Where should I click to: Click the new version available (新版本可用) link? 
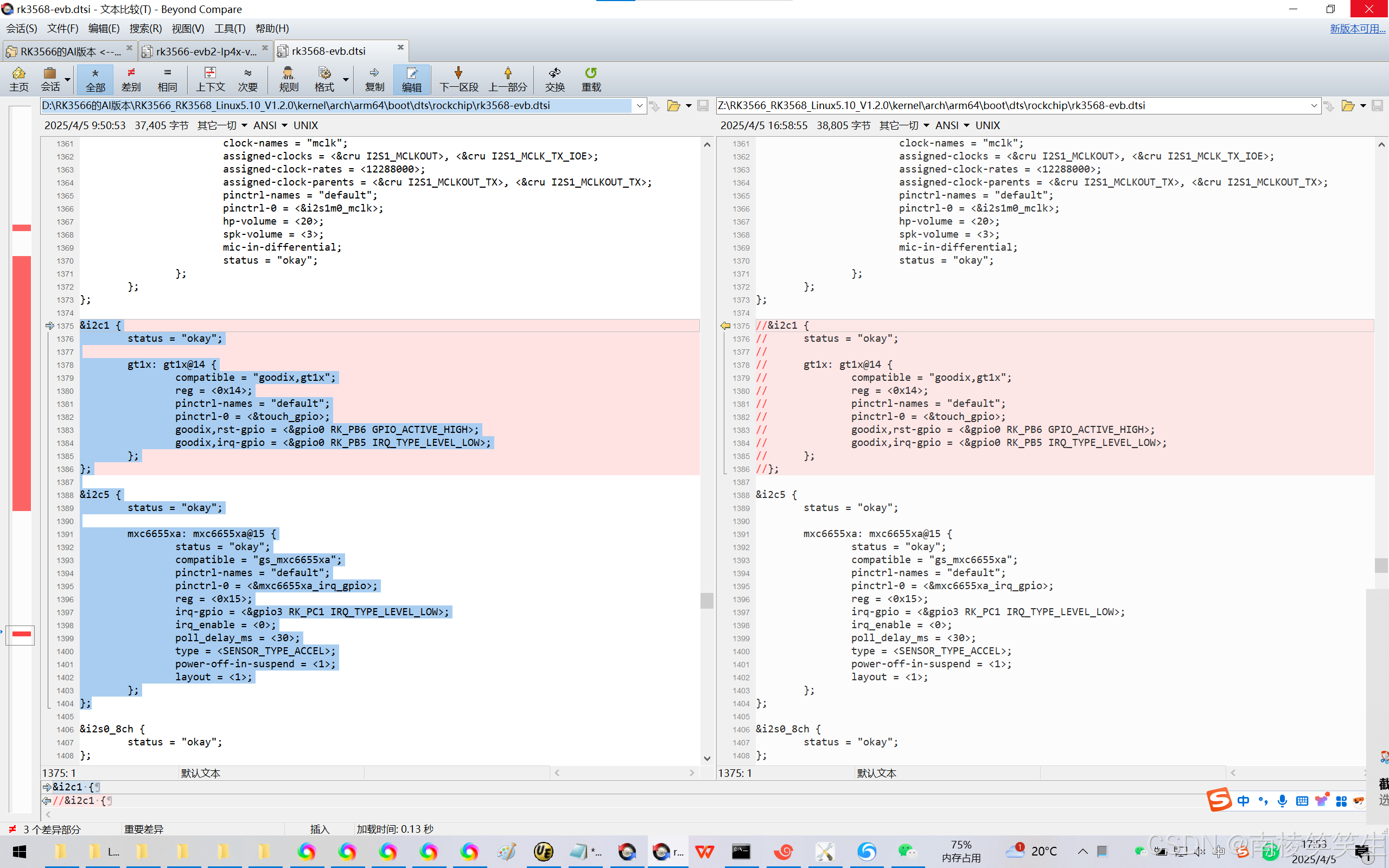point(1357,28)
